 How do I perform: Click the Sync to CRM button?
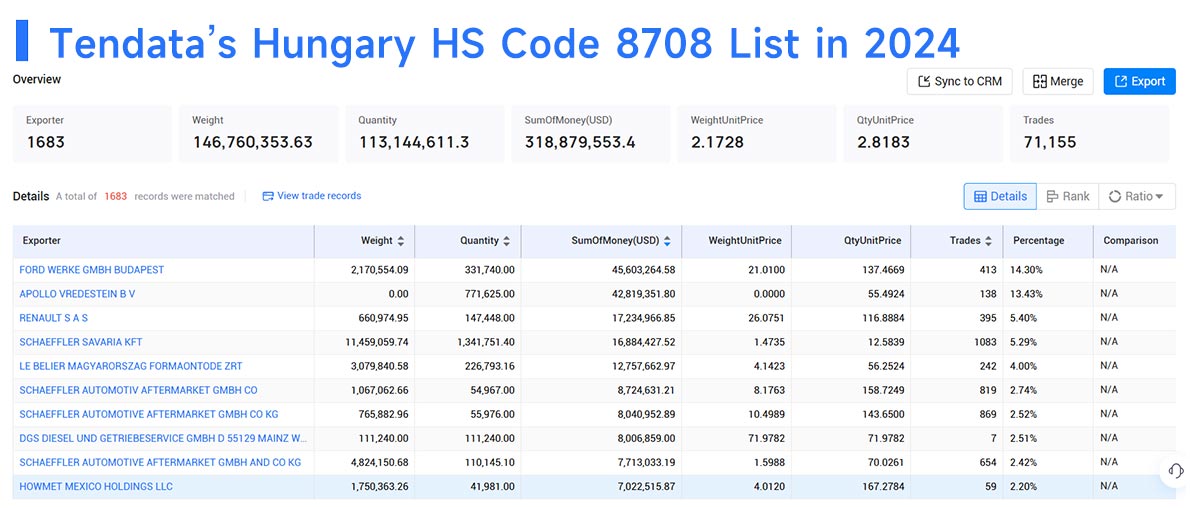[x=959, y=81]
